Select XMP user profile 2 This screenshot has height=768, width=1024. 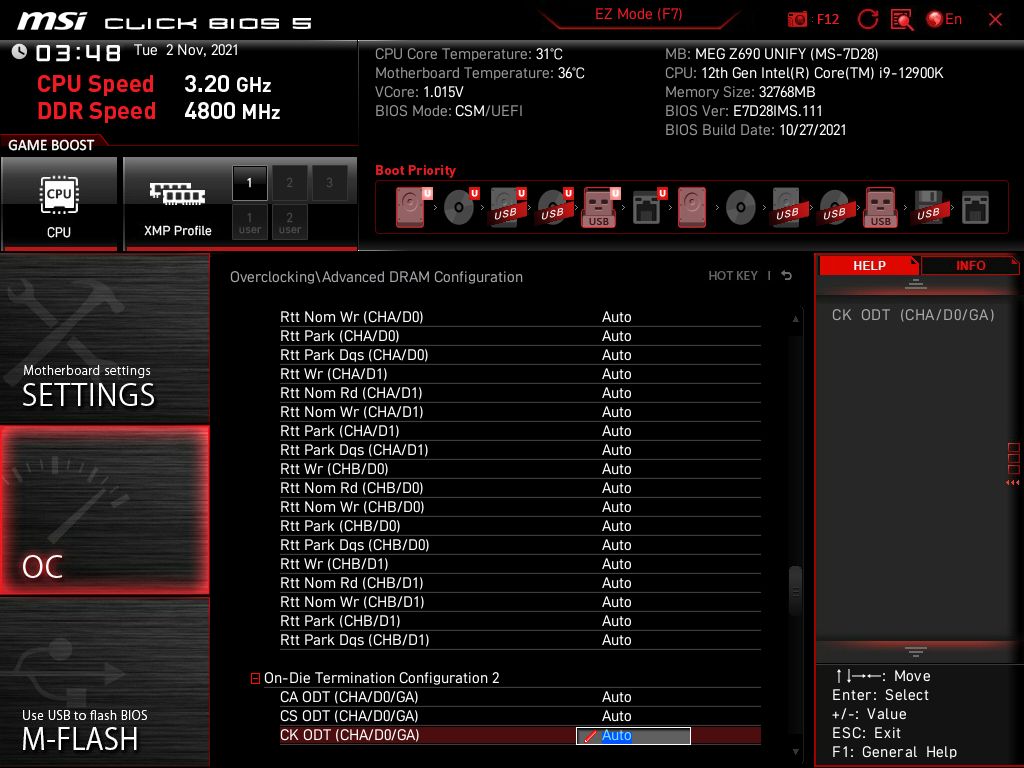pos(289,223)
